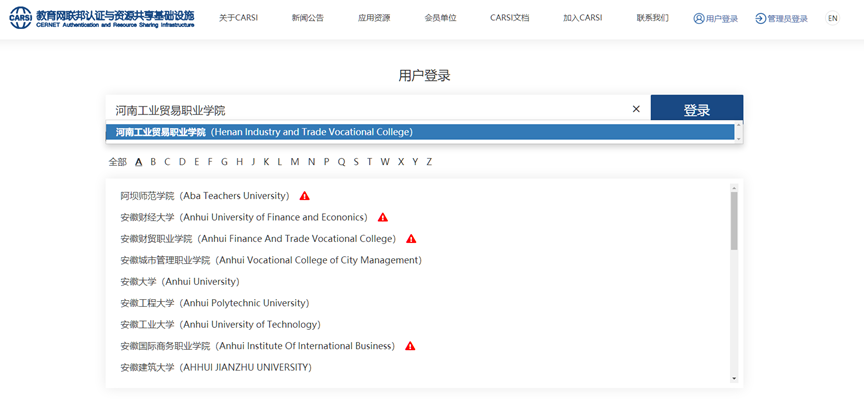This screenshot has width=864, height=404.
Task: Click warning icon next to Anhui University of Finance
Action: click(x=383, y=217)
